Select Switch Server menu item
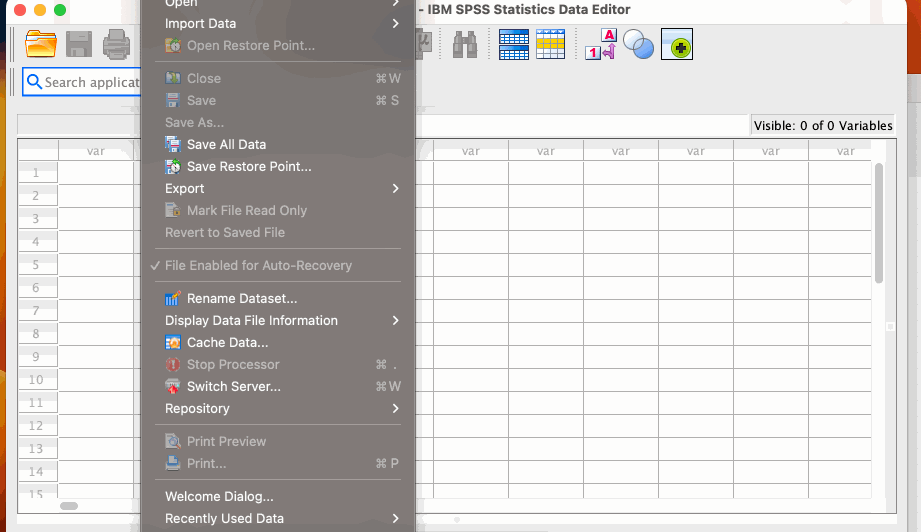The height and width of the screenshot is (532, 921). pos(233,387)
